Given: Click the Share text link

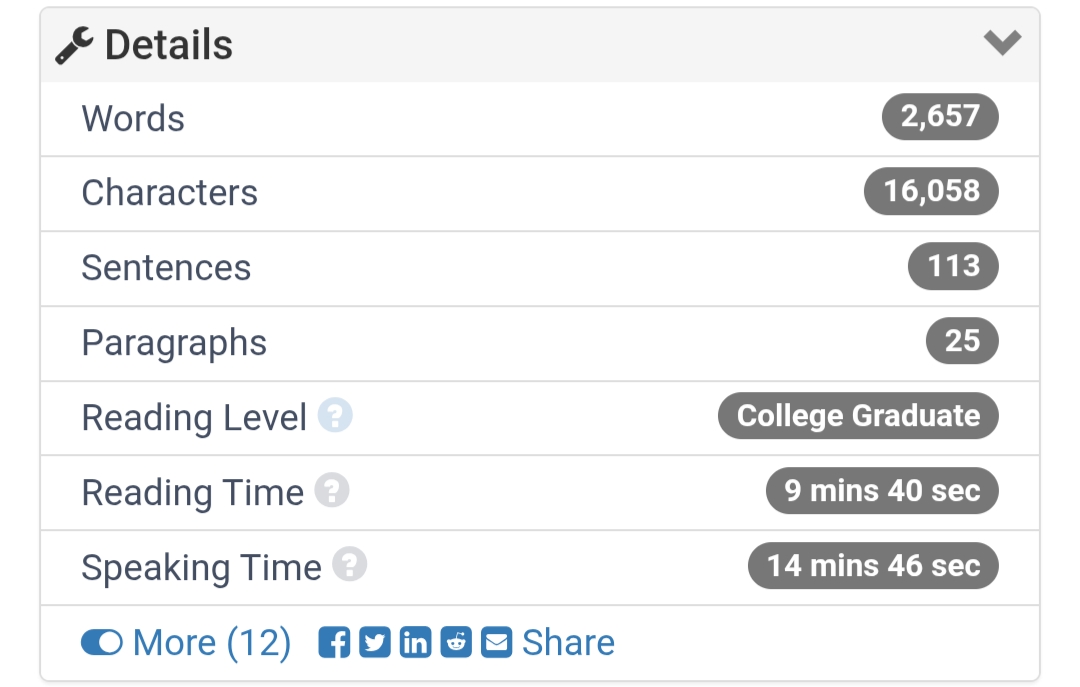Looking at the screenshot, I should point(568,642).
